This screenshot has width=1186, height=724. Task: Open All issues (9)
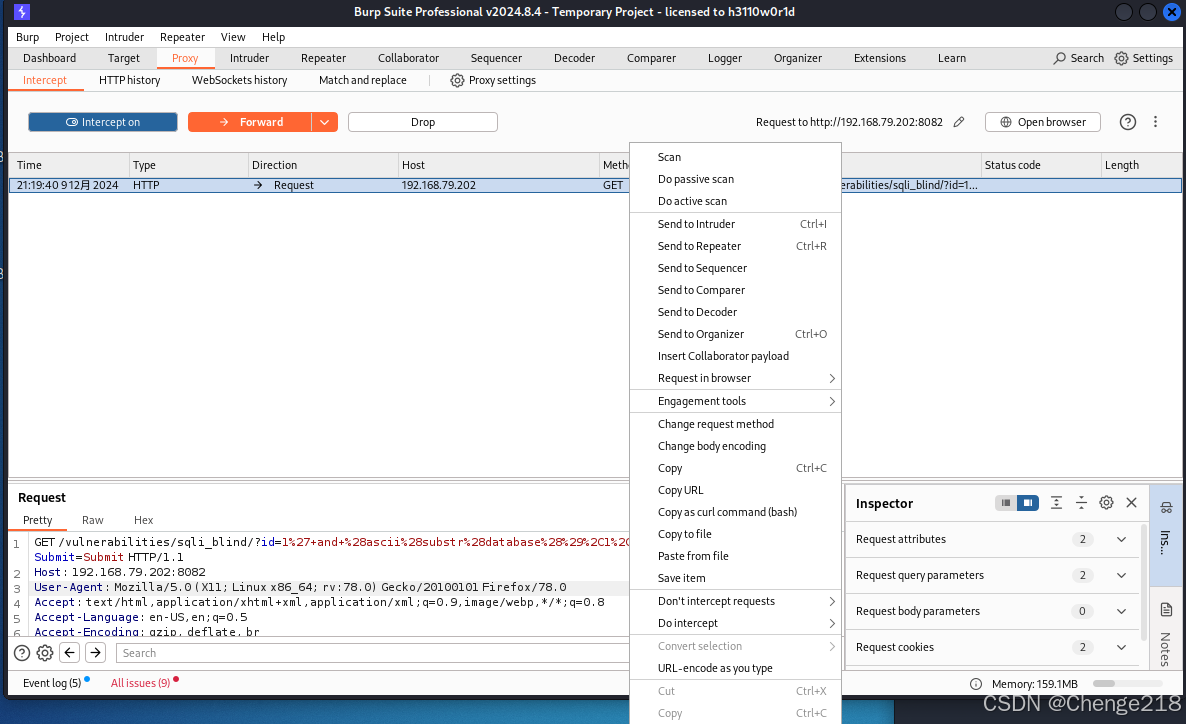click(140, 683)
